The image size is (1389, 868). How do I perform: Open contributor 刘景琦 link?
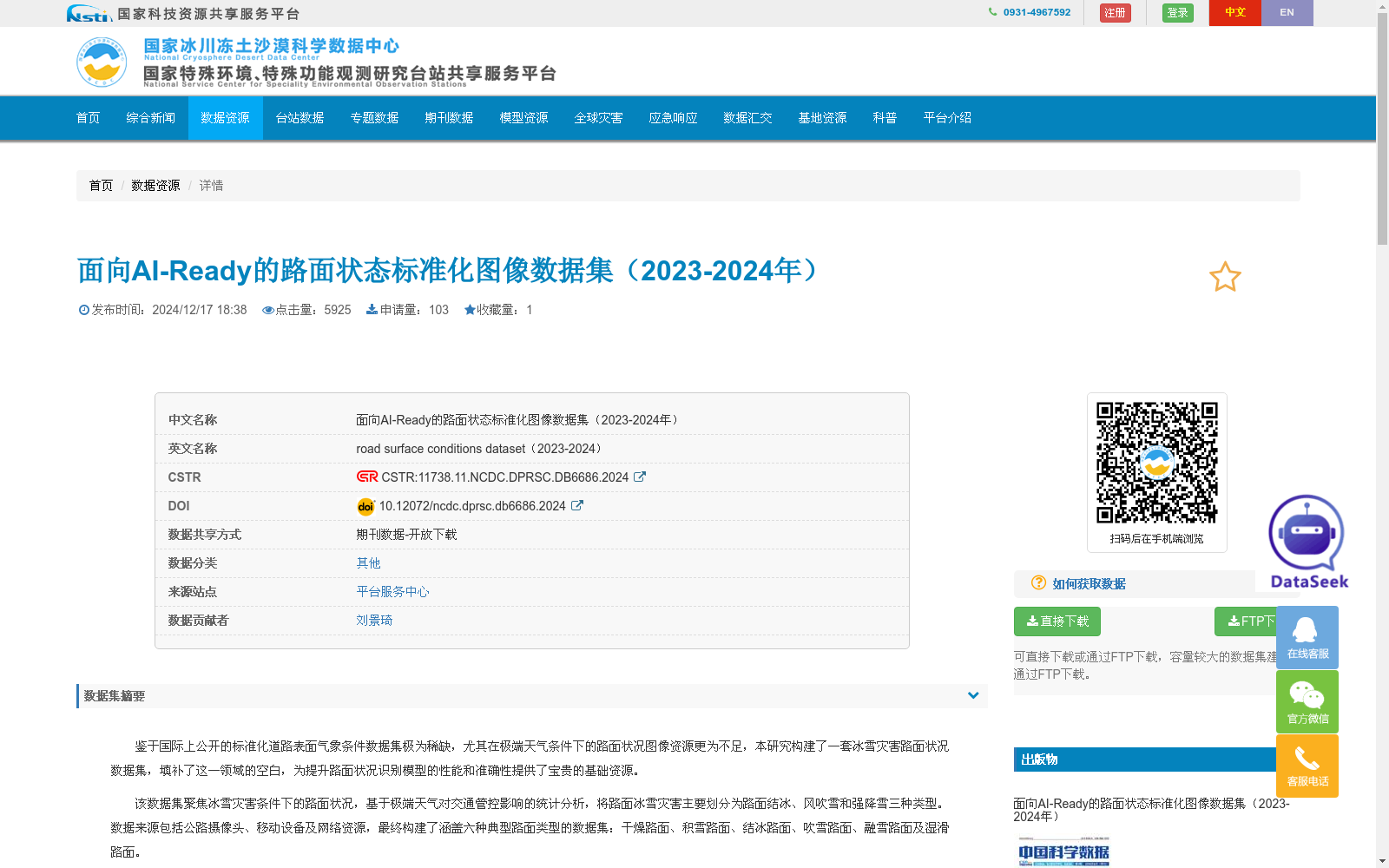(374, 621)
